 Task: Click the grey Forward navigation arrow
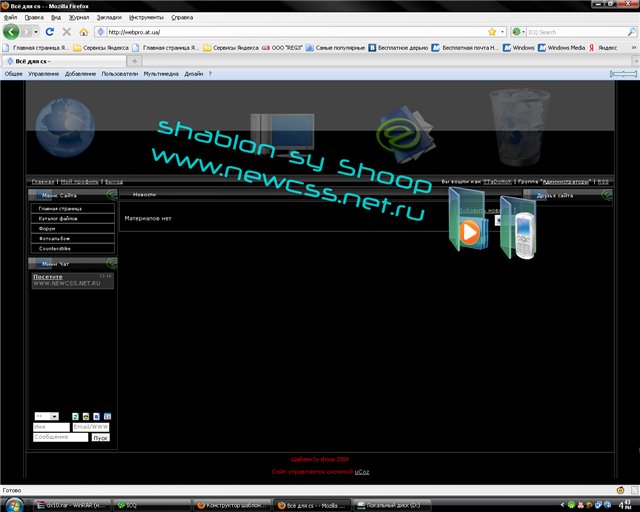tap(27, 31)
